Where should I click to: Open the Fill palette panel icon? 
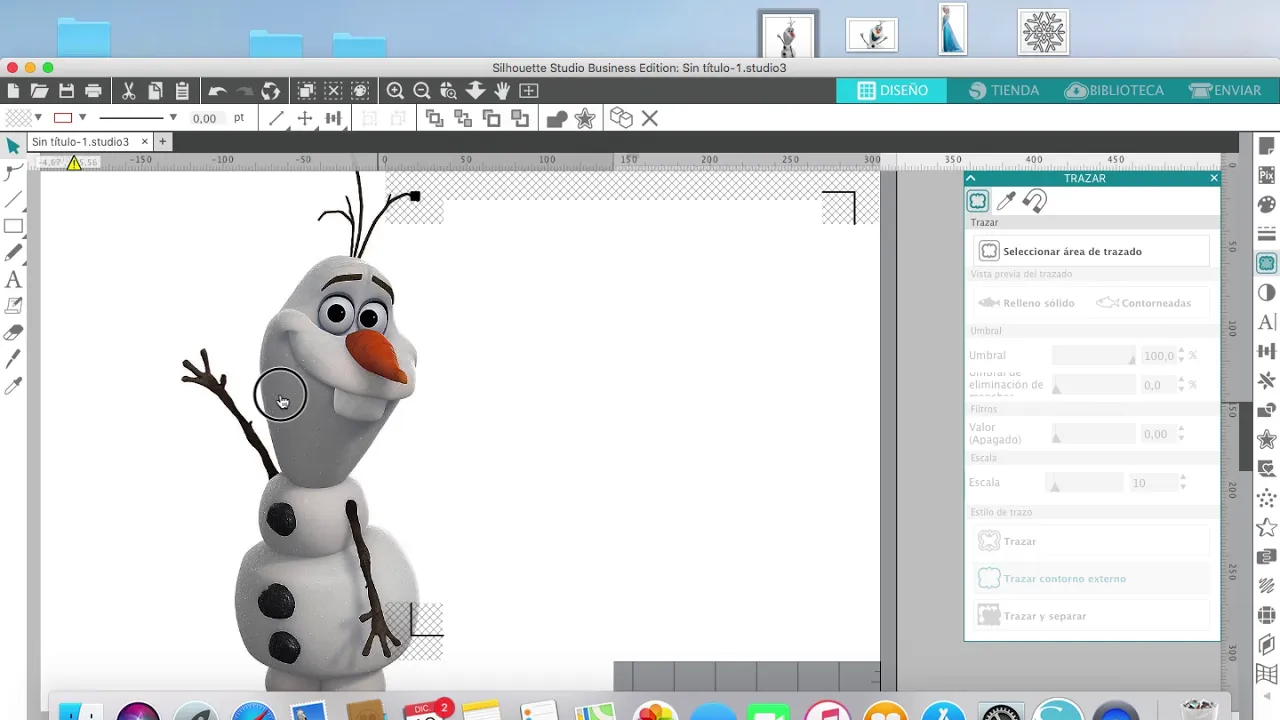[x=1267, y=205]
